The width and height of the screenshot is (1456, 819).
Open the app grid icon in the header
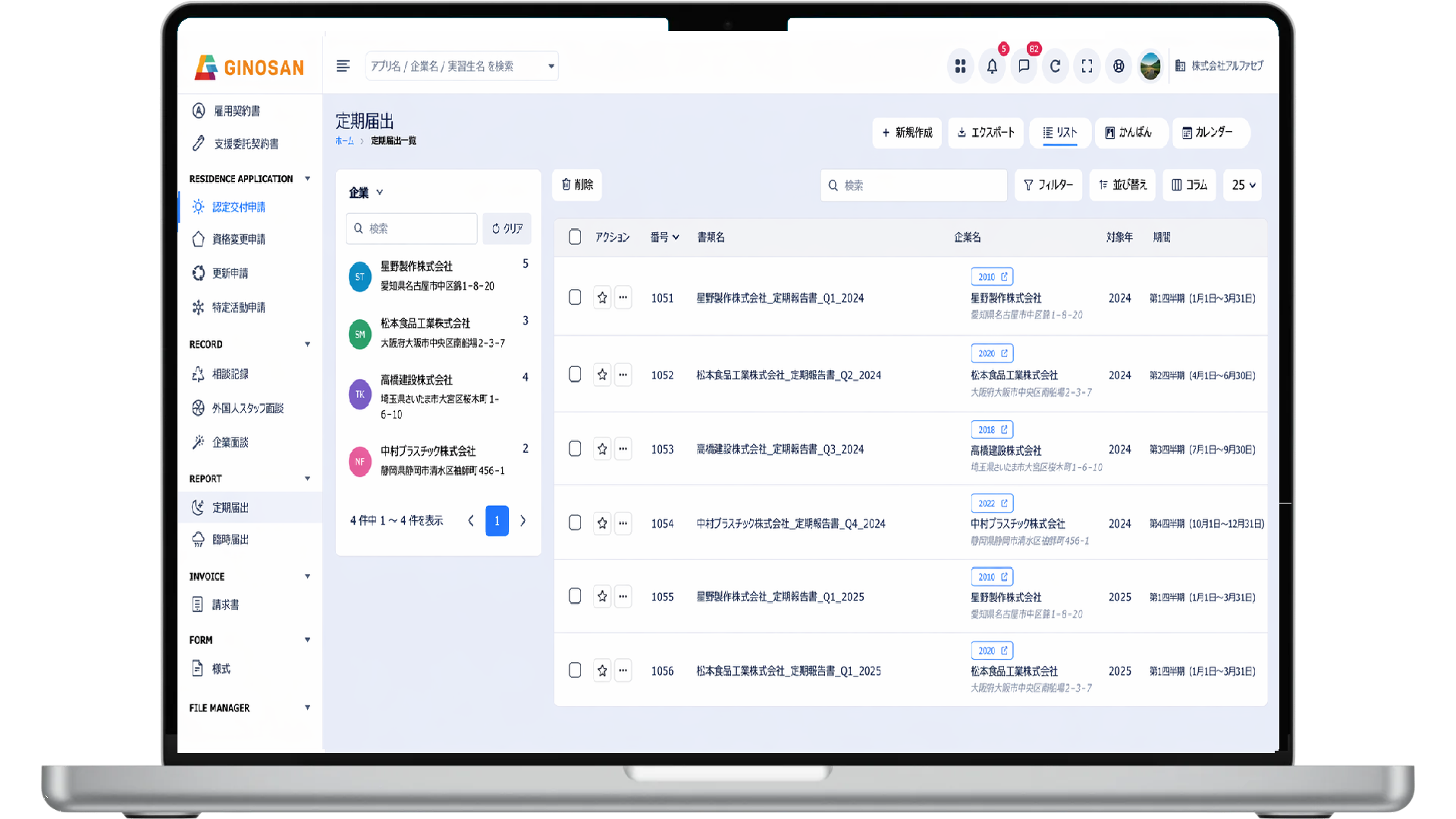click(x=960, y=66)
